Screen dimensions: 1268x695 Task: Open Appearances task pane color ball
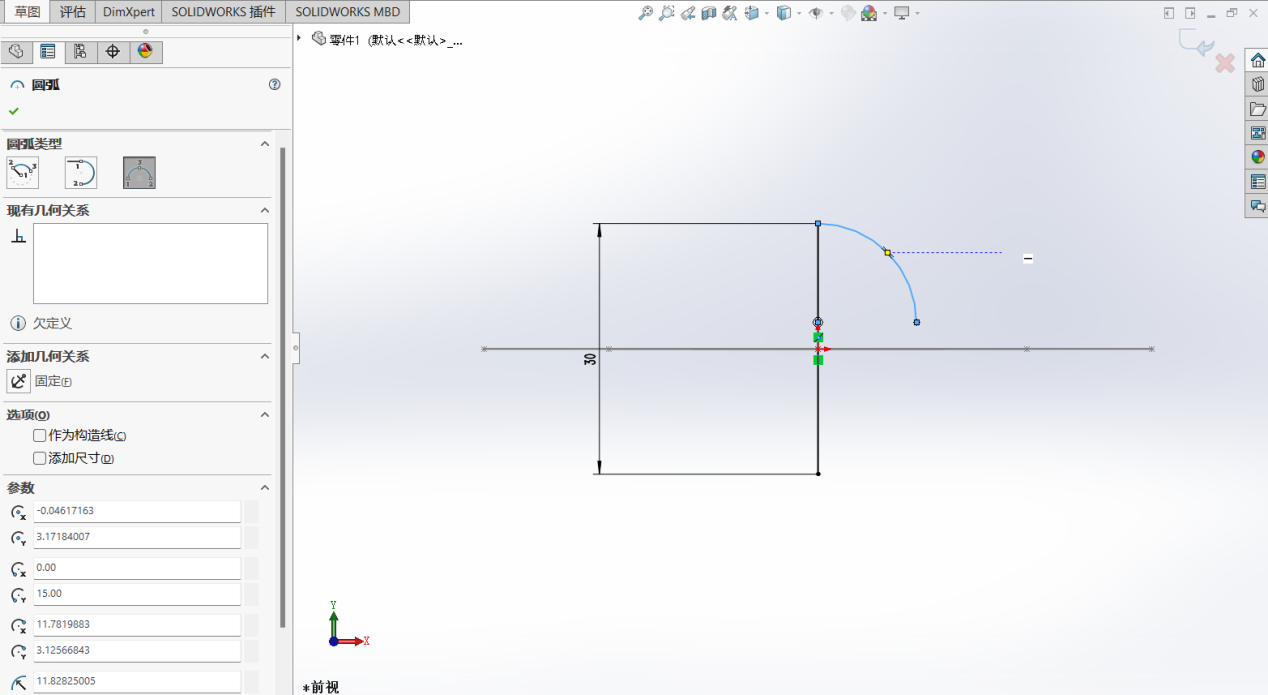point(1257,157)
